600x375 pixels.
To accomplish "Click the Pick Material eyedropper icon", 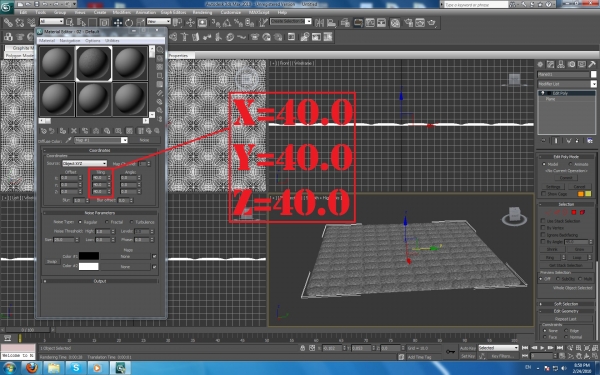I will pyautogui.click(x=68, y=140).
